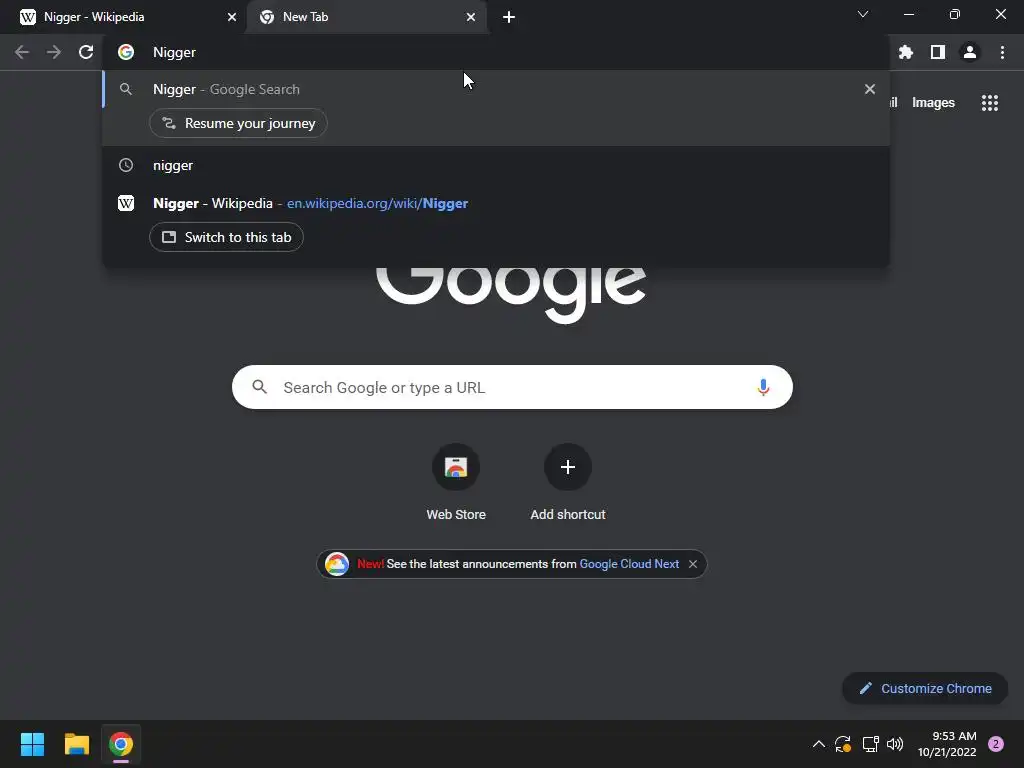Open Chrome's three-dot menu

pos(1002,52)
